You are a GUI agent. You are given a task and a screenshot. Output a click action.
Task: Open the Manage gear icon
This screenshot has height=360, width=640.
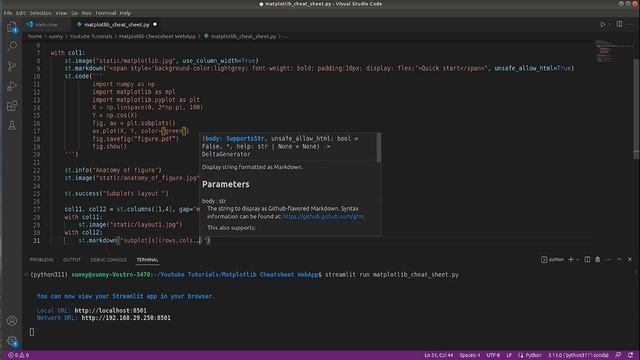coord(12,341)
